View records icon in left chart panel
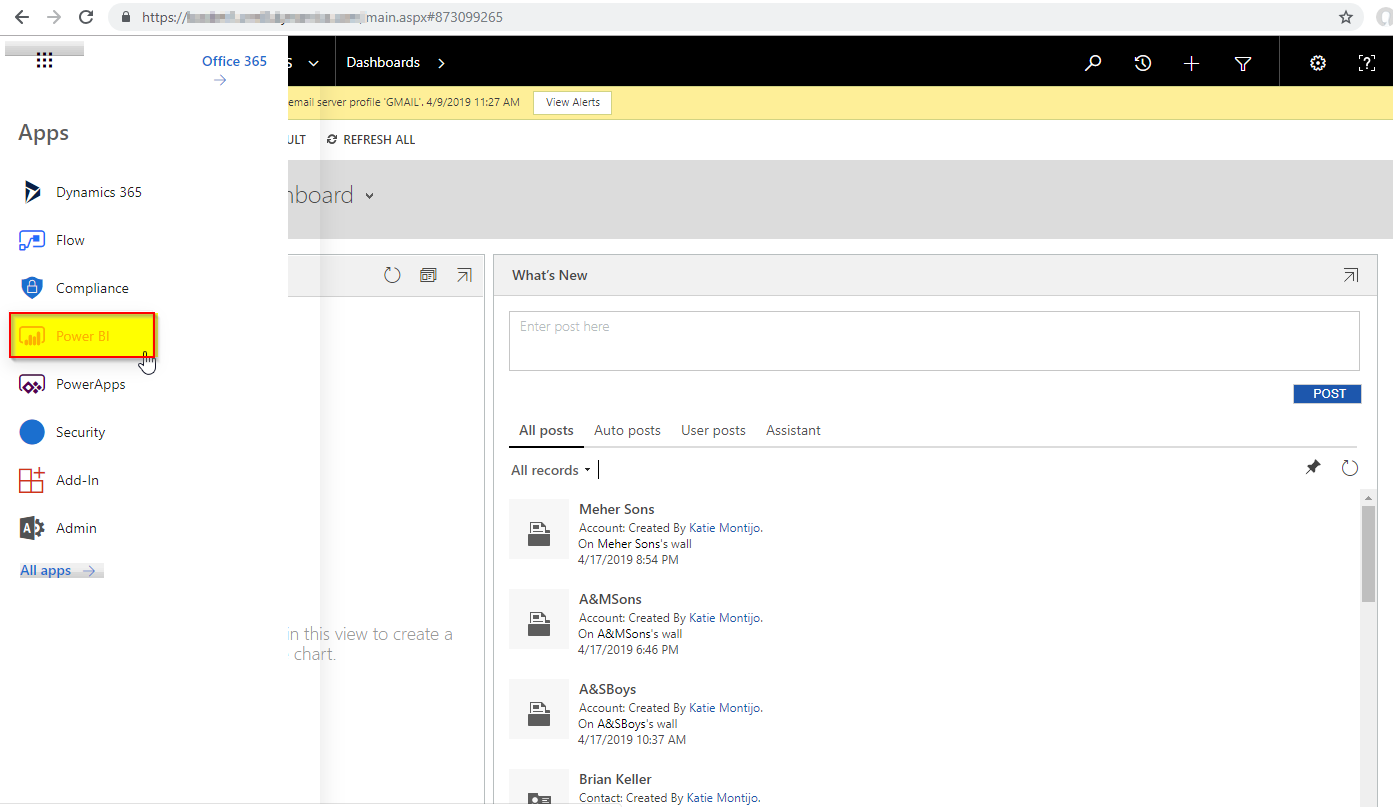1393x807 pixels. [x=428, y=275]
